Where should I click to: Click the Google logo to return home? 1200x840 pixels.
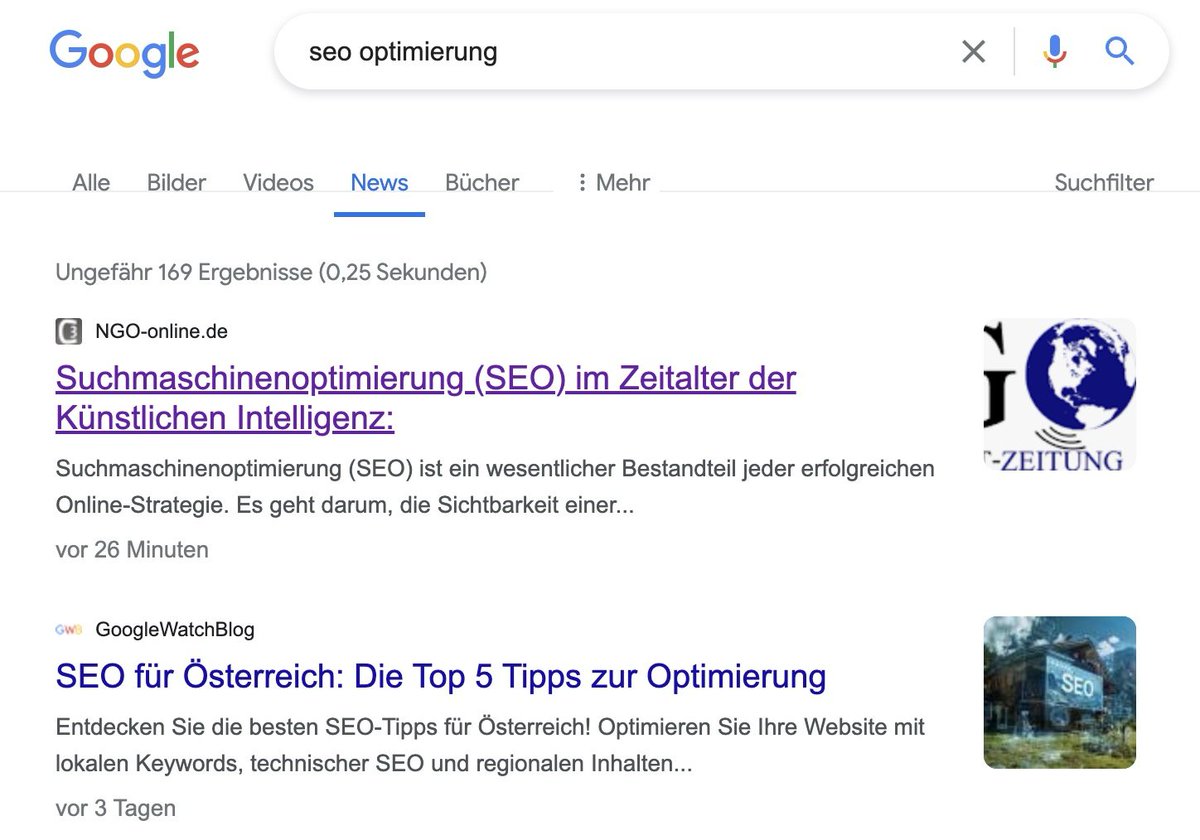coord(123,53)
